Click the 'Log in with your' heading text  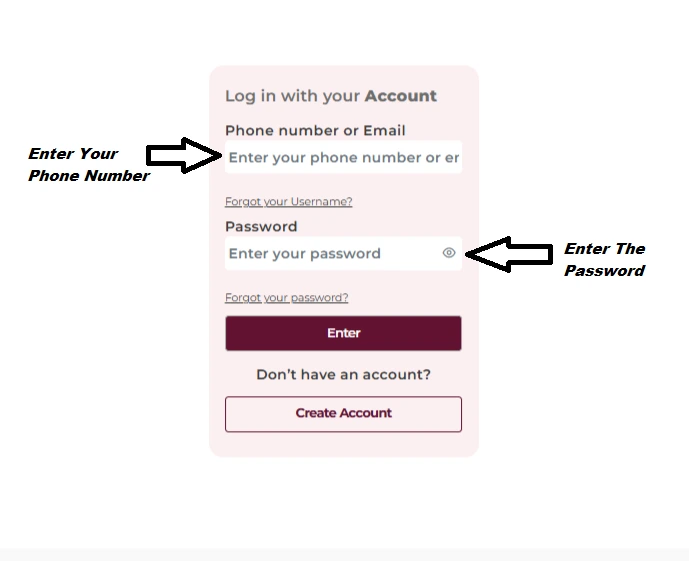point(292,97)
